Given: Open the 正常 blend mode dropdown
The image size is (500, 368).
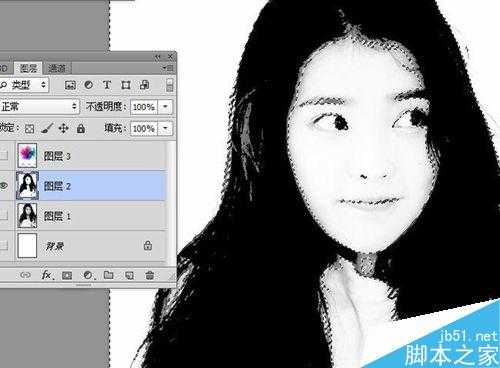Looking at the screenshot, I should [39, 107].
